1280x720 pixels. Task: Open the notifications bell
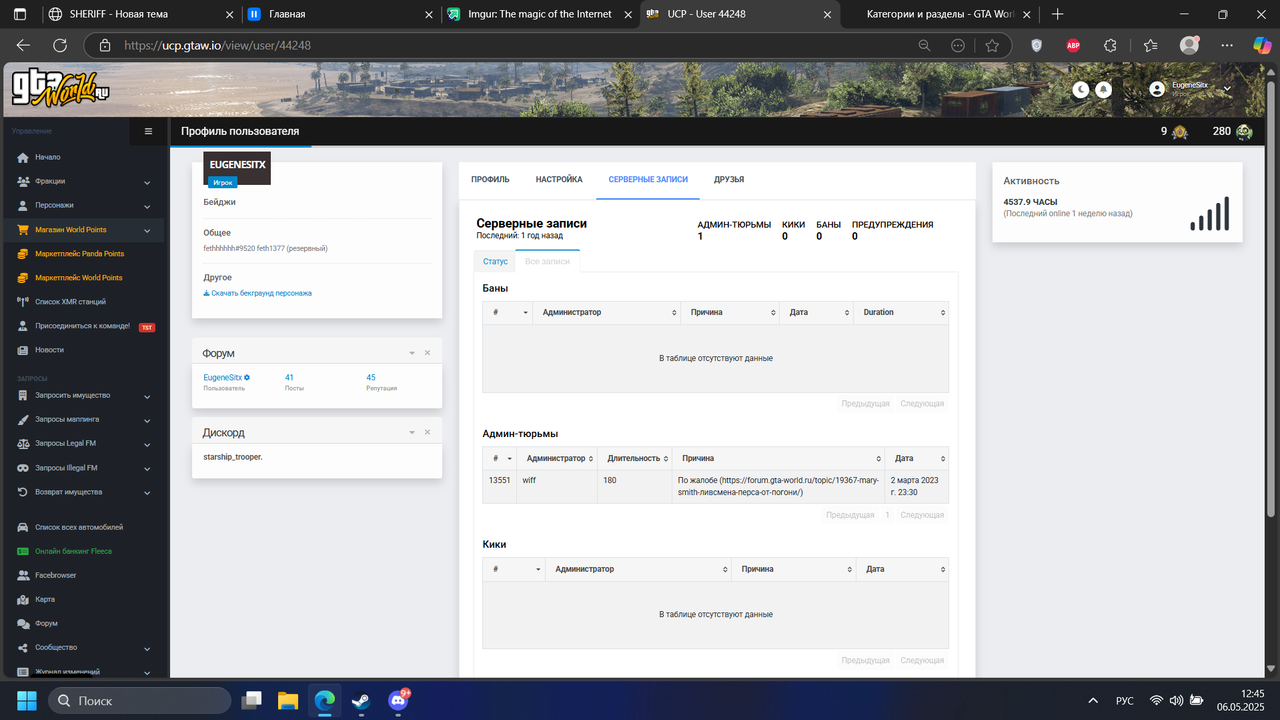[1103, 89]
